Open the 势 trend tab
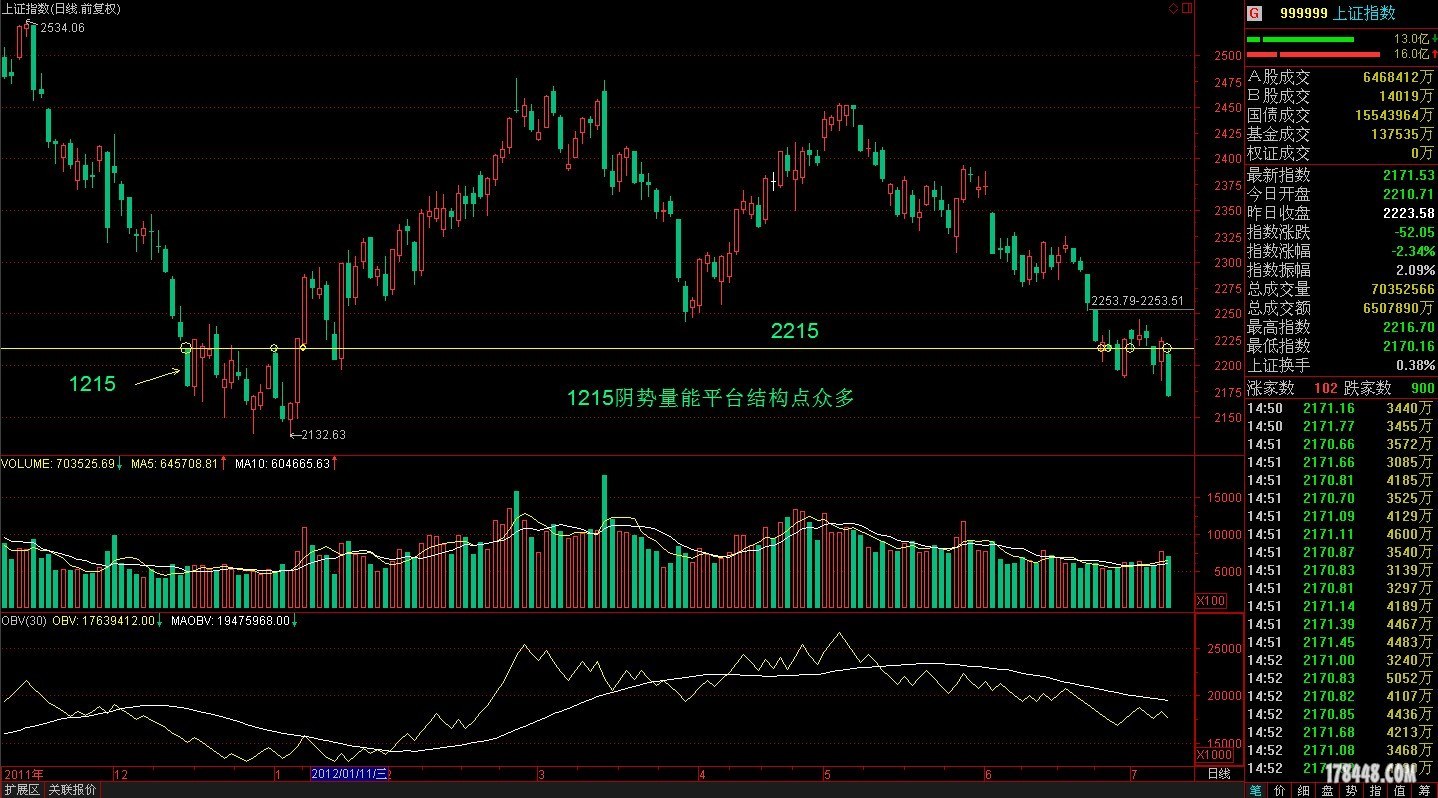This screenshot has width=1438, height=798. tap(1352, 790)
